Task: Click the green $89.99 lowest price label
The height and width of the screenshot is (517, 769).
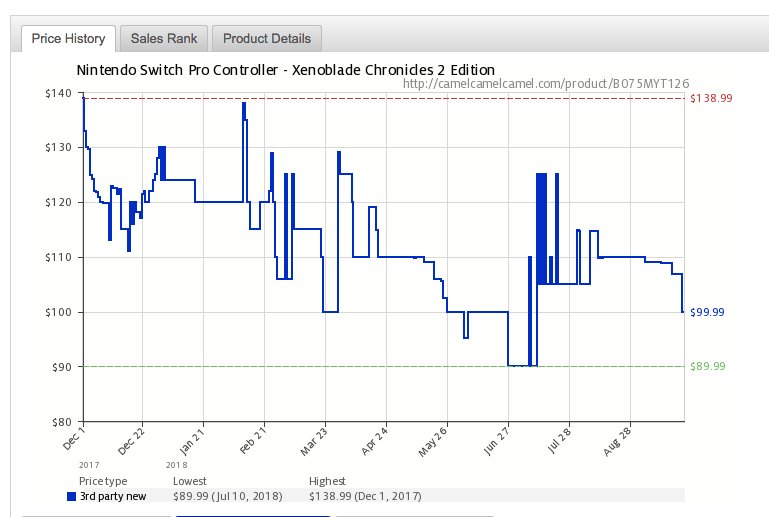Action: pos(708,366)
